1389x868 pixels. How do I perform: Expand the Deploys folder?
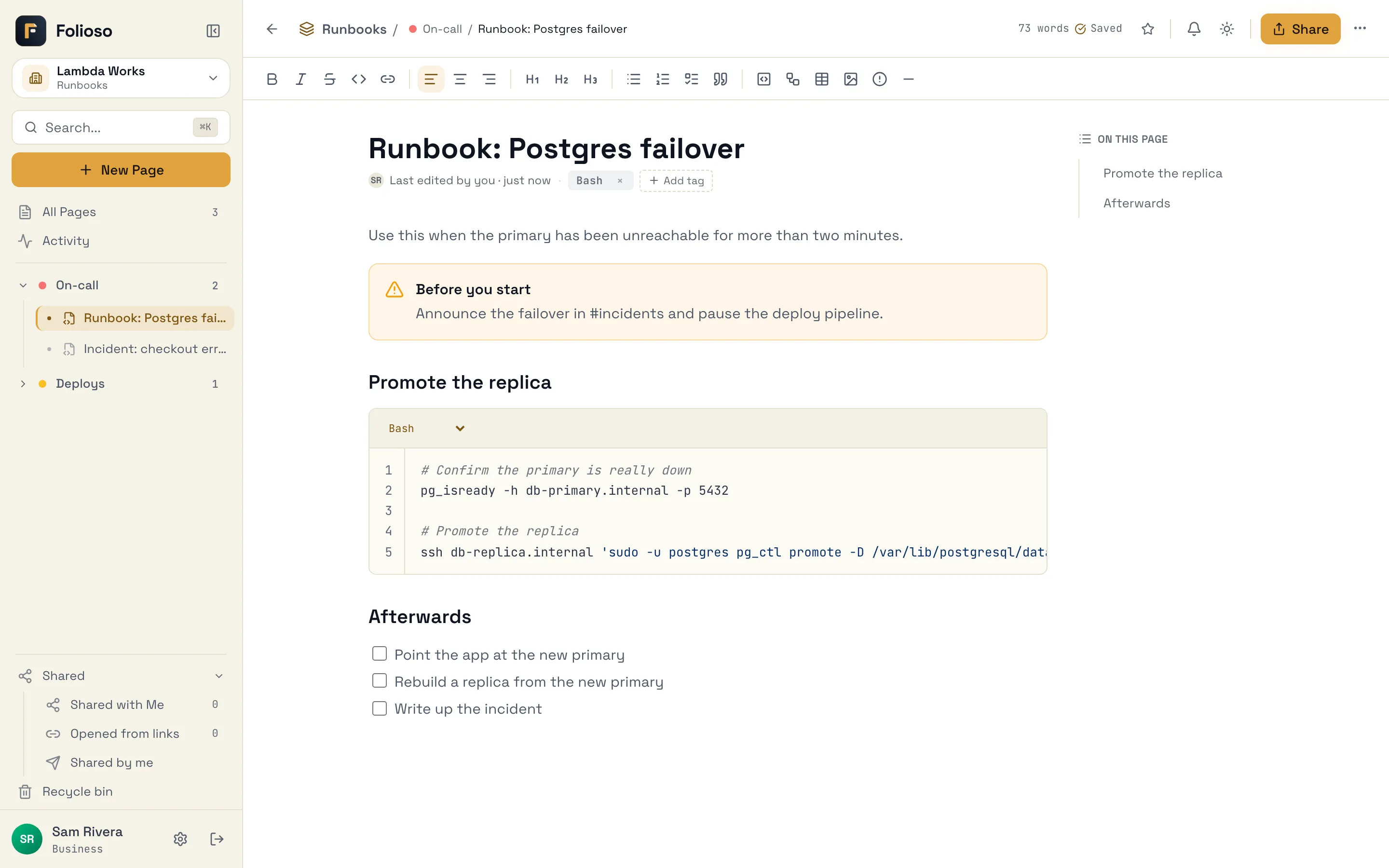23,383
